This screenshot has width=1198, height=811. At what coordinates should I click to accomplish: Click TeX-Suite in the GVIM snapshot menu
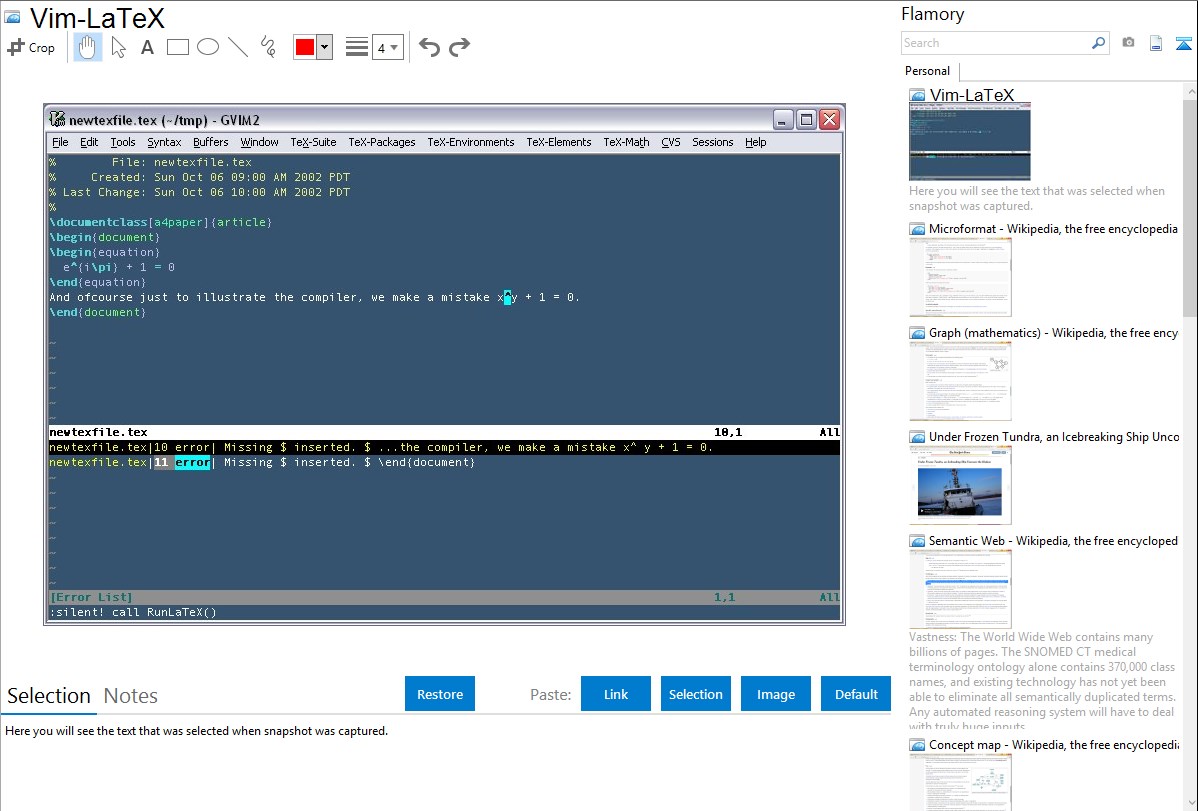(313, 142)
